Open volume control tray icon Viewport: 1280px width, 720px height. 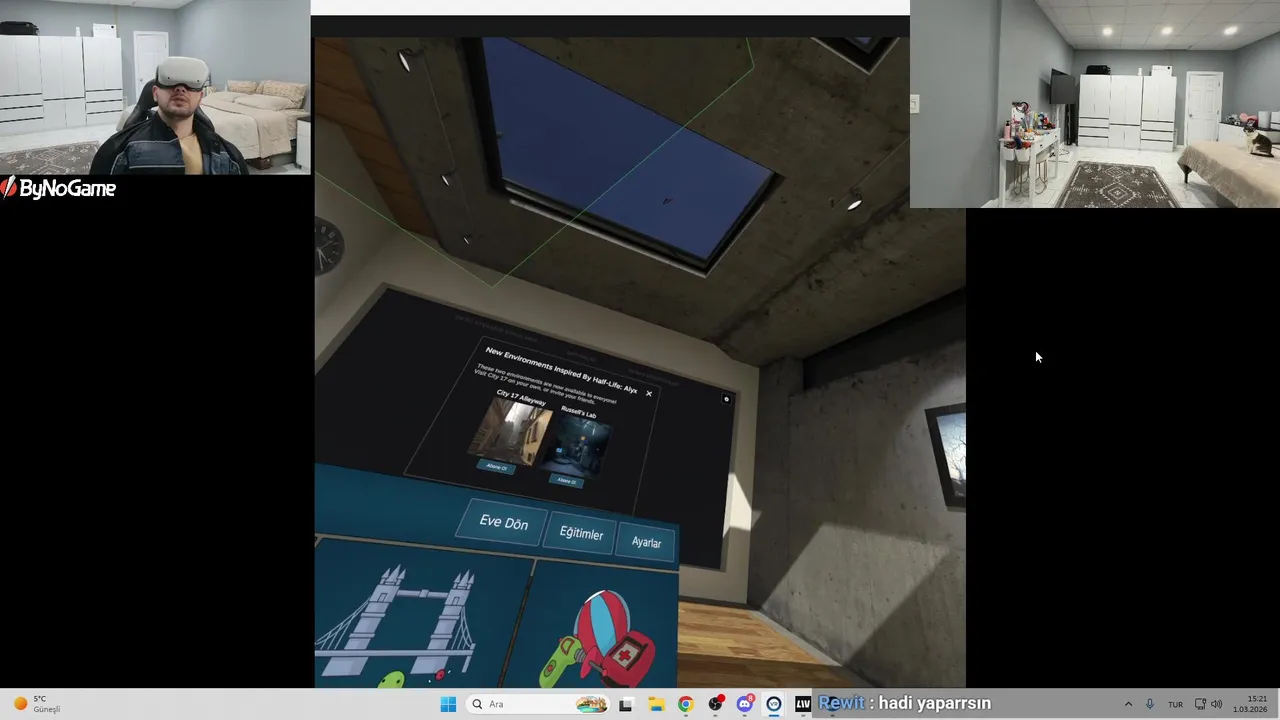tap(1216, 704)
